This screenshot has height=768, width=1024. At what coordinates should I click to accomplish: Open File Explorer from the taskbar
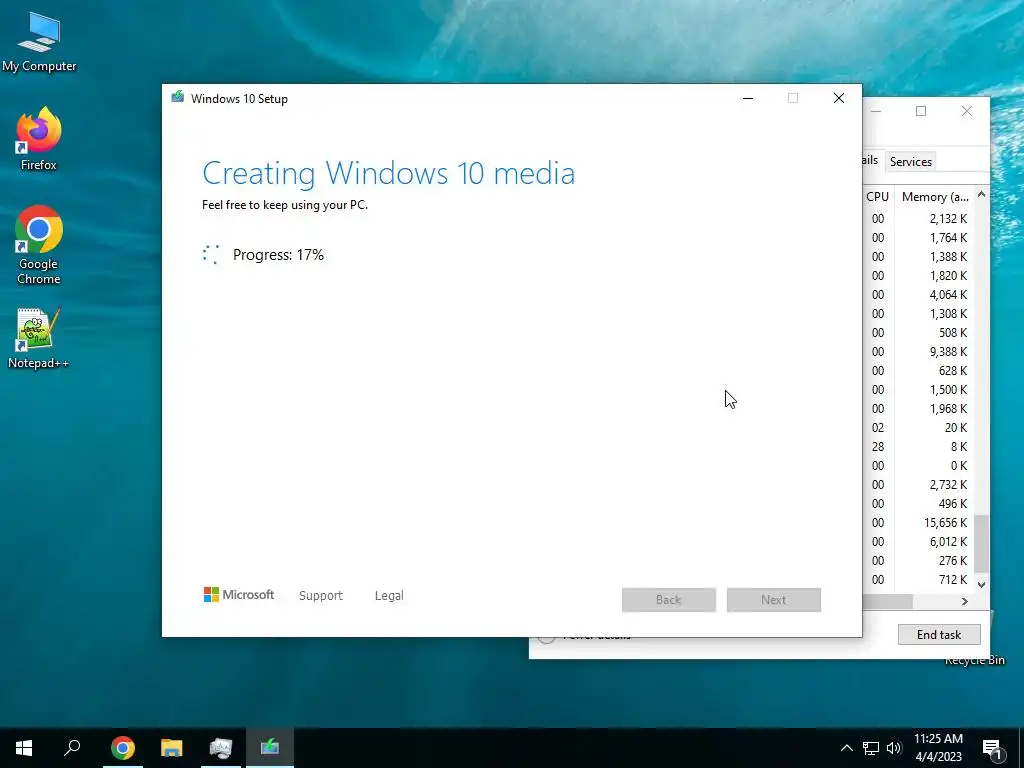172,748
